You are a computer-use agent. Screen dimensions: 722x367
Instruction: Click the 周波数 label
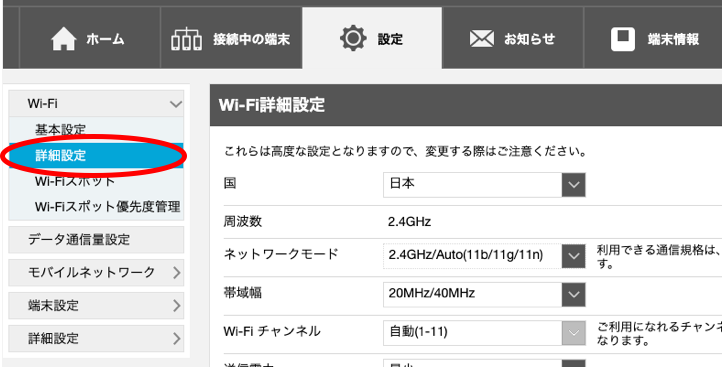point(243,221)
